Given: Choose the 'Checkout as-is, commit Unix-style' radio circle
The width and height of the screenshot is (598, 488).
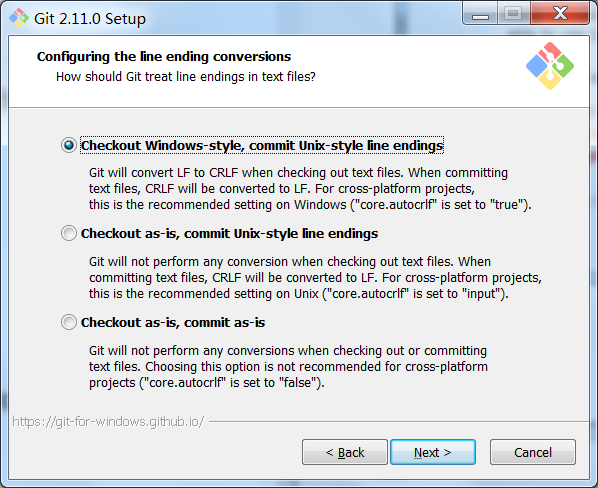Looking at the screenshot, I should point(69,233).
